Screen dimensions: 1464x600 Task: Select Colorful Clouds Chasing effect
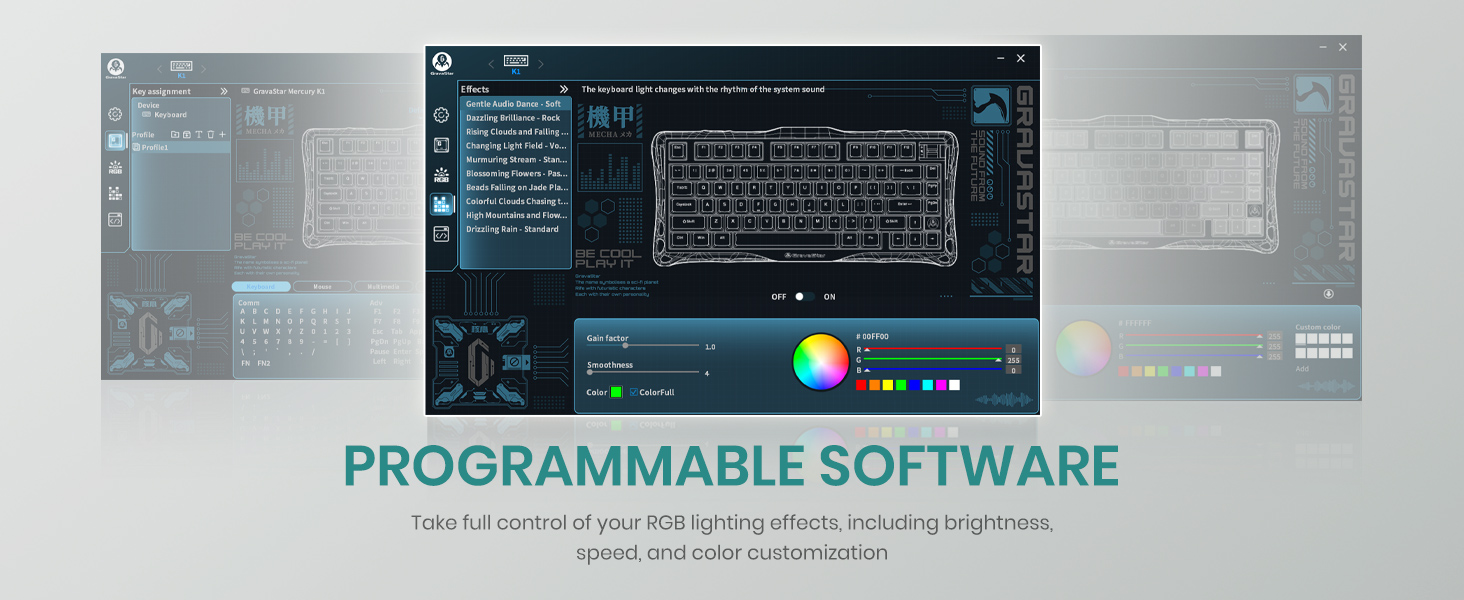(x=516, y=202)
